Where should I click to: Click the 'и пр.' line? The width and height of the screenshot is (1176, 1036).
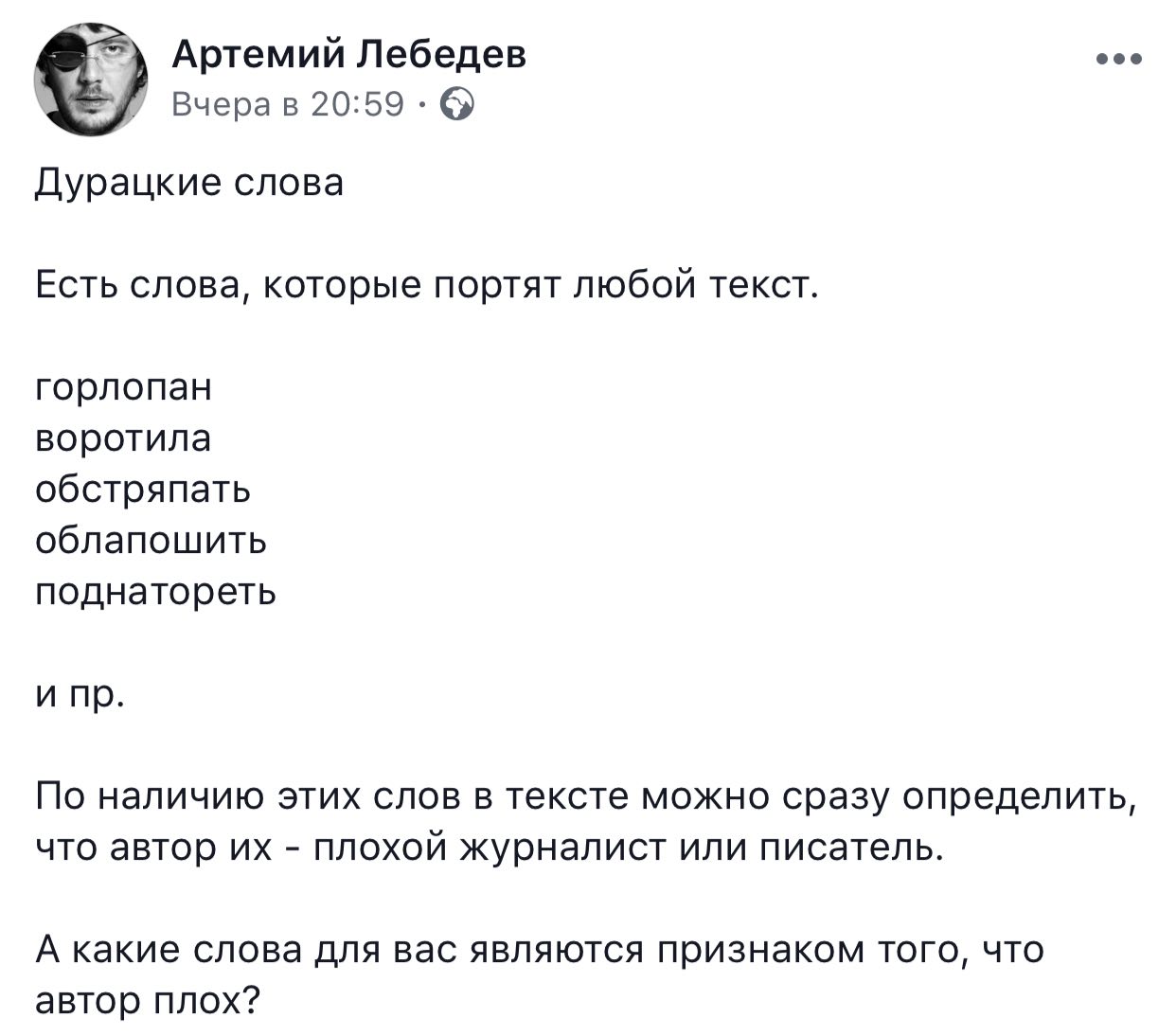click(x=80, y=695)
